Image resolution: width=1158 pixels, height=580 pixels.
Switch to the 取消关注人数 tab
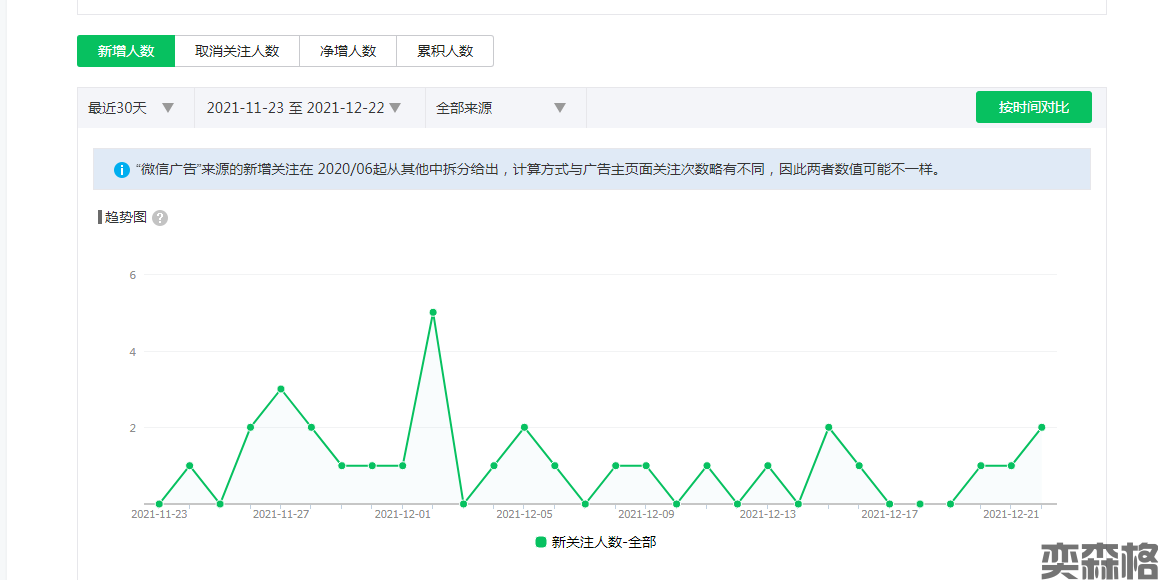(237, 51)
